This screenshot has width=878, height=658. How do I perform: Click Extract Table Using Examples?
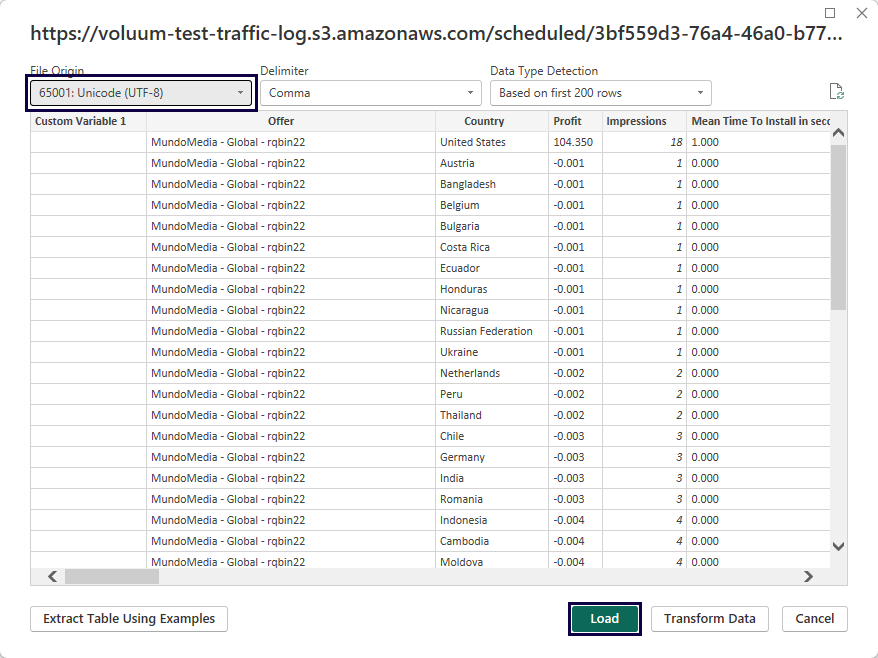pos(129,619)
